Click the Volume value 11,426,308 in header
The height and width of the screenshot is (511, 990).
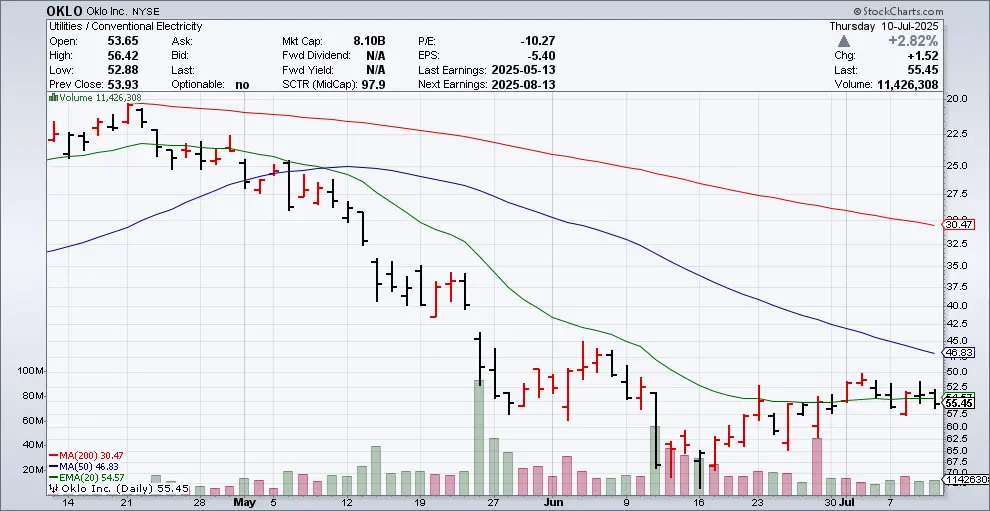pyautogui.click(x=907, y=85)
